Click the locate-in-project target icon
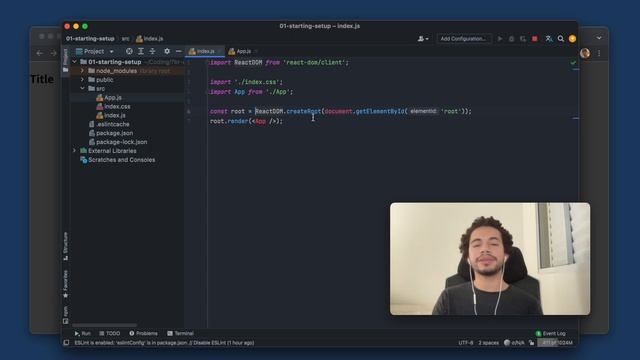 pos(129,51)
